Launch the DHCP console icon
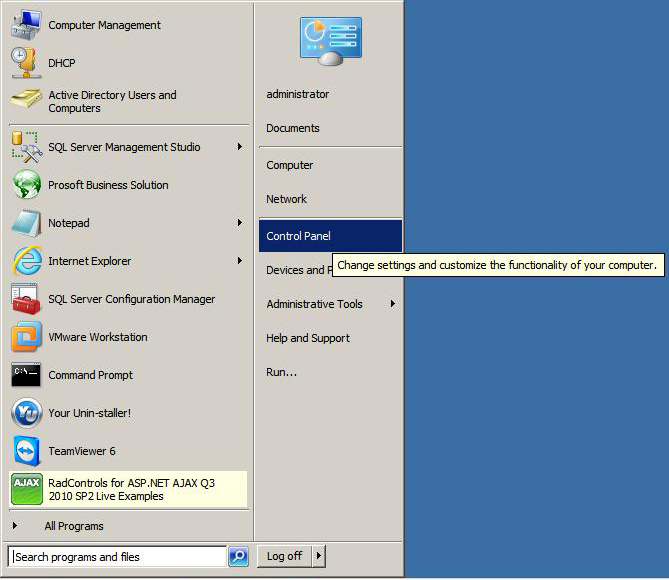Screen dimensions: 669x580 tap(26, 63)
